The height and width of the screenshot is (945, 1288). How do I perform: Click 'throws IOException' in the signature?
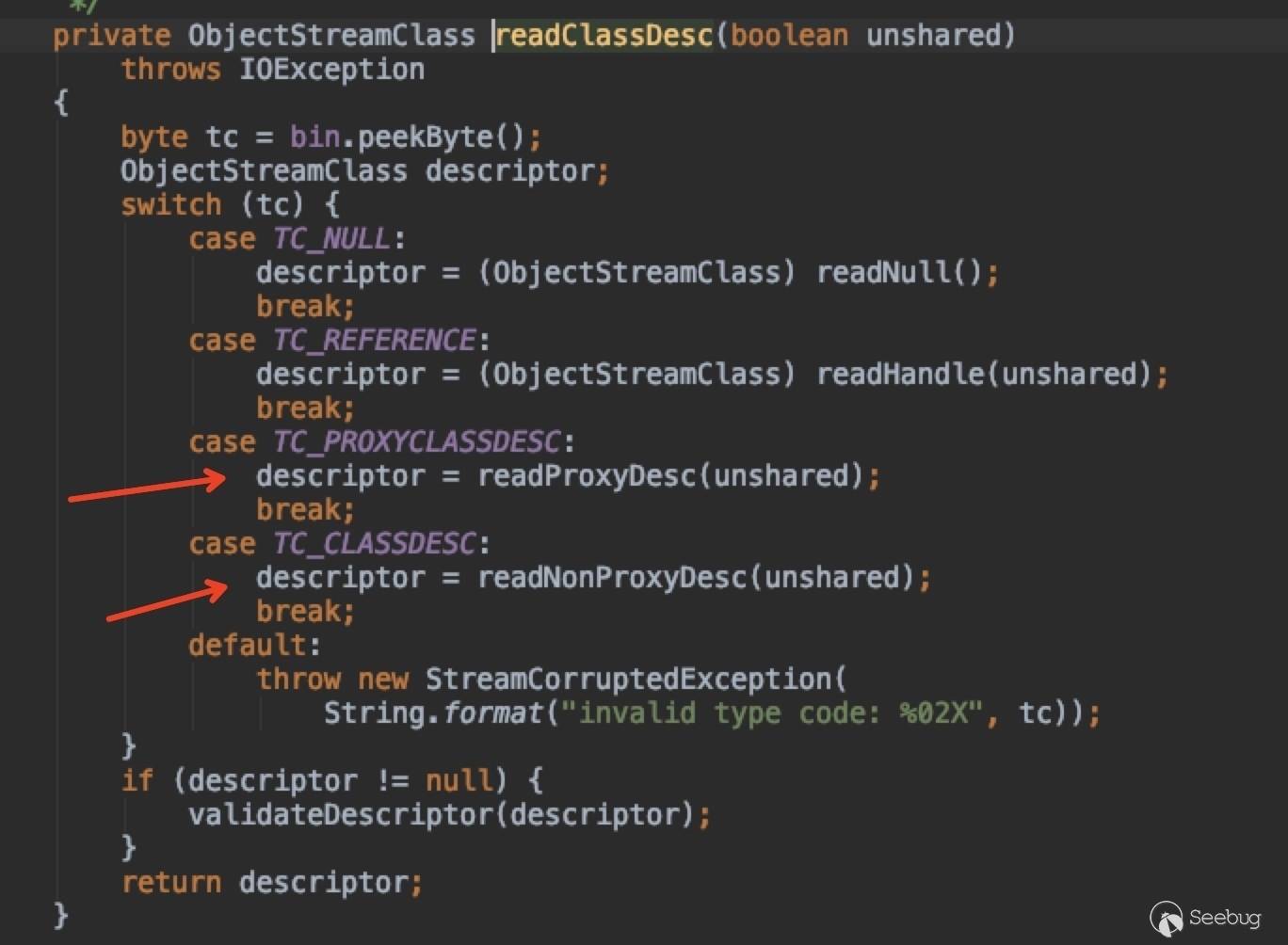click(273, 70)
